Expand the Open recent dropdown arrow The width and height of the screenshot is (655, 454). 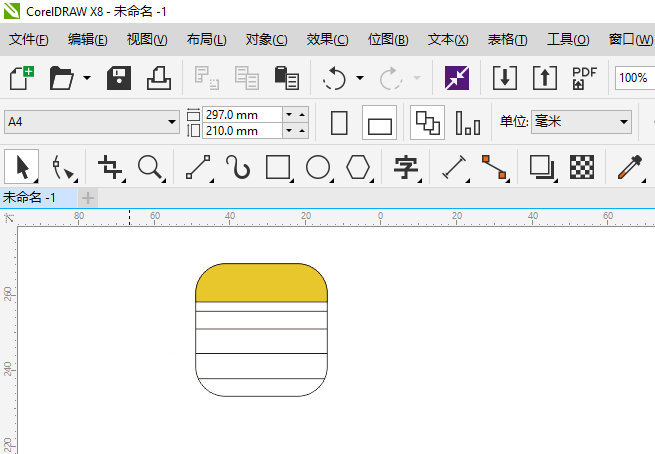pyautogui.click(x=87, y=78)
